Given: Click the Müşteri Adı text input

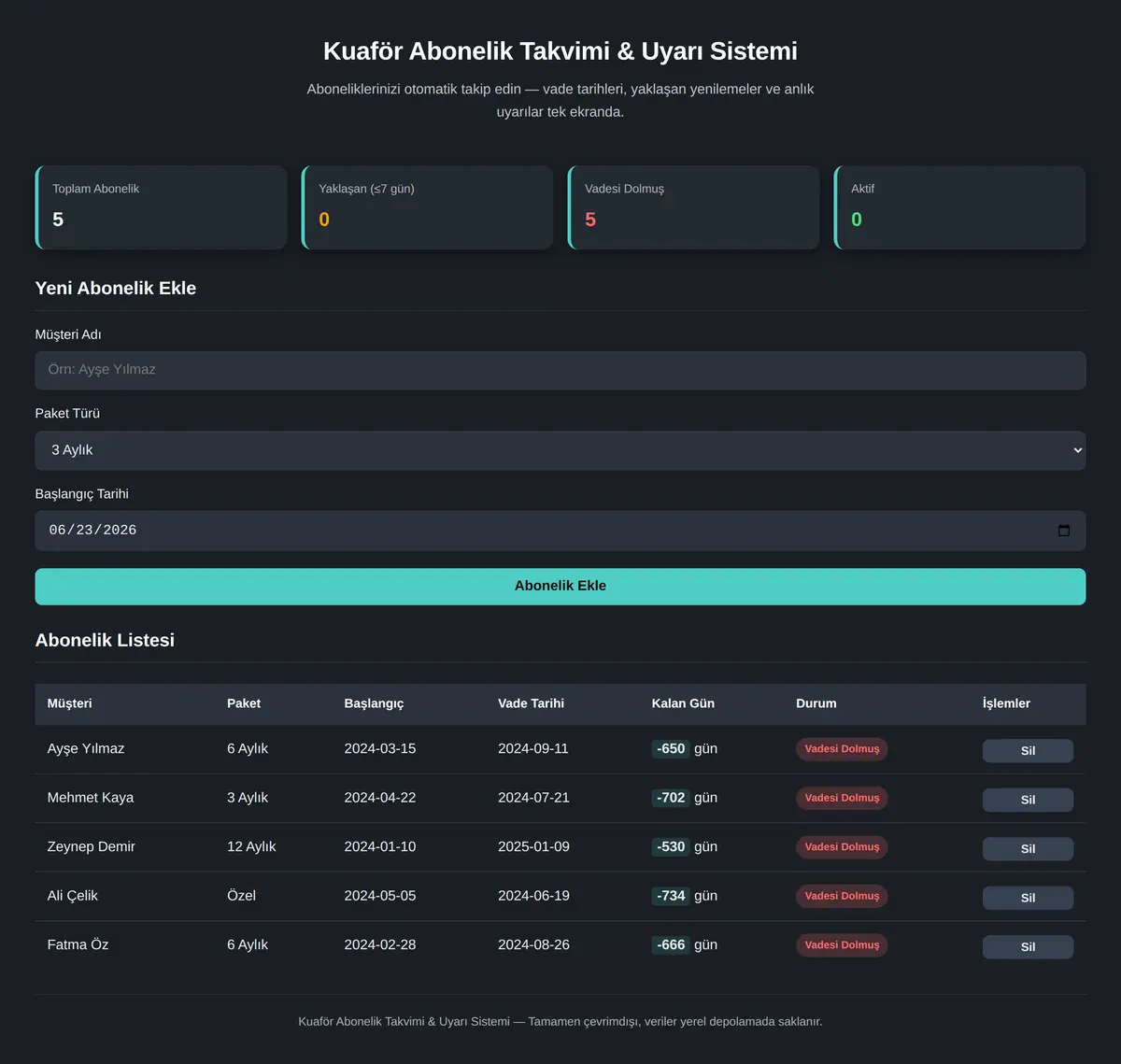Looking at the screenshot, I should click(x=560, y=370).
